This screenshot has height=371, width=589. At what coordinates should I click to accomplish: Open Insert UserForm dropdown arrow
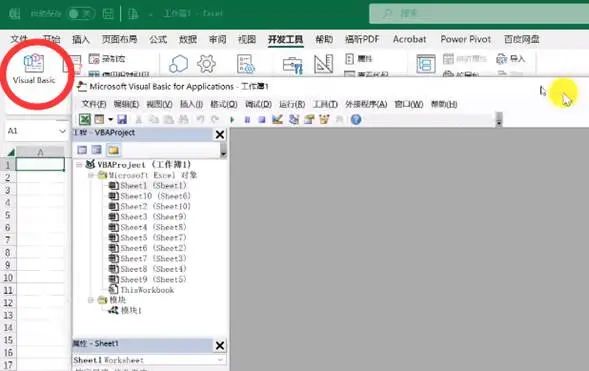(x=110, y=119)
